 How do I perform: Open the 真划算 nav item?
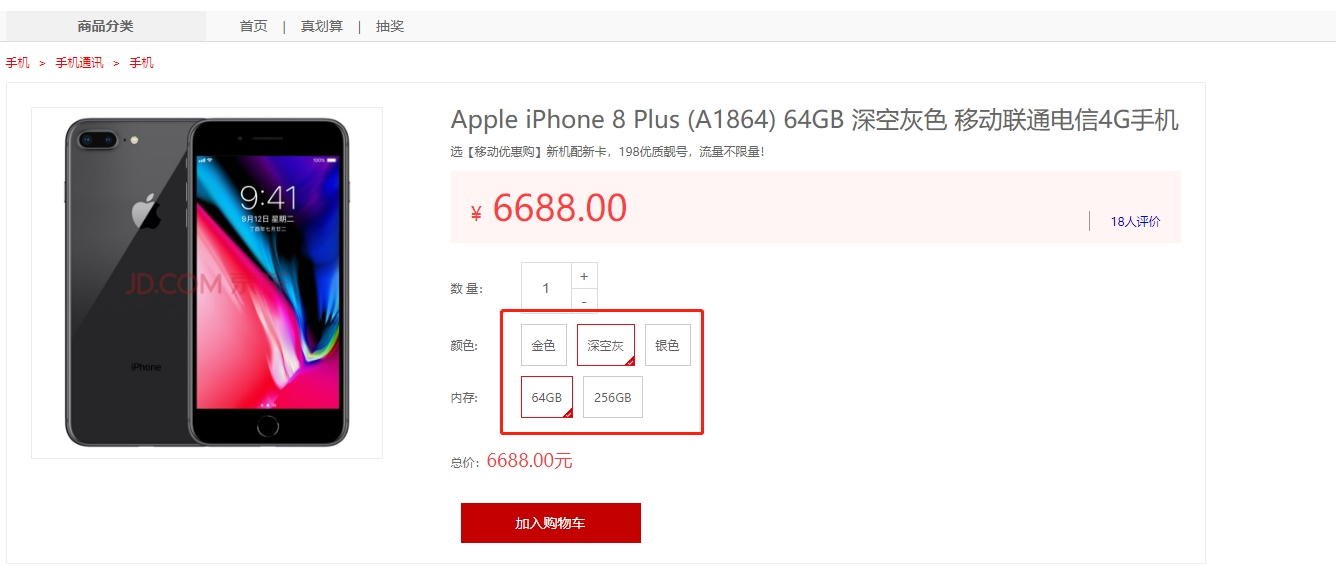[322, 26]
